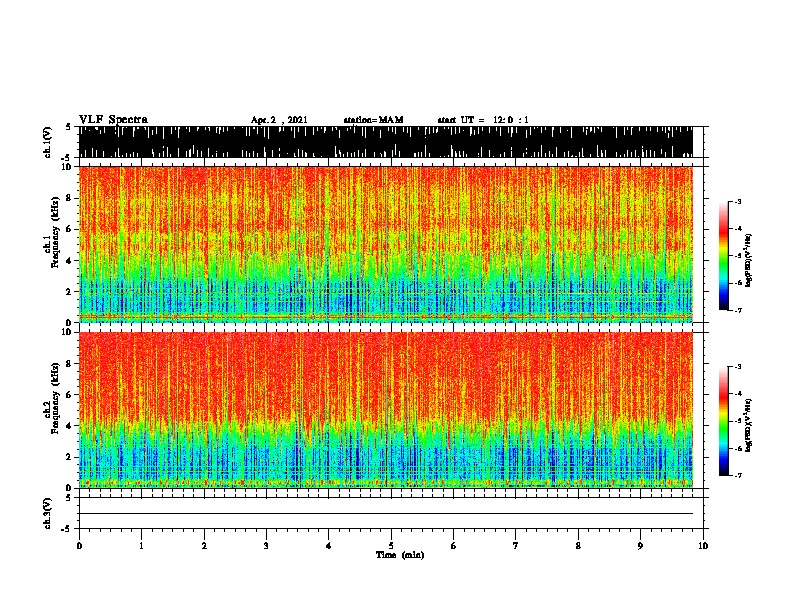Click the time axis tick label "10"
This screenshot has height=612, width=792.
[x=703, y=546]
